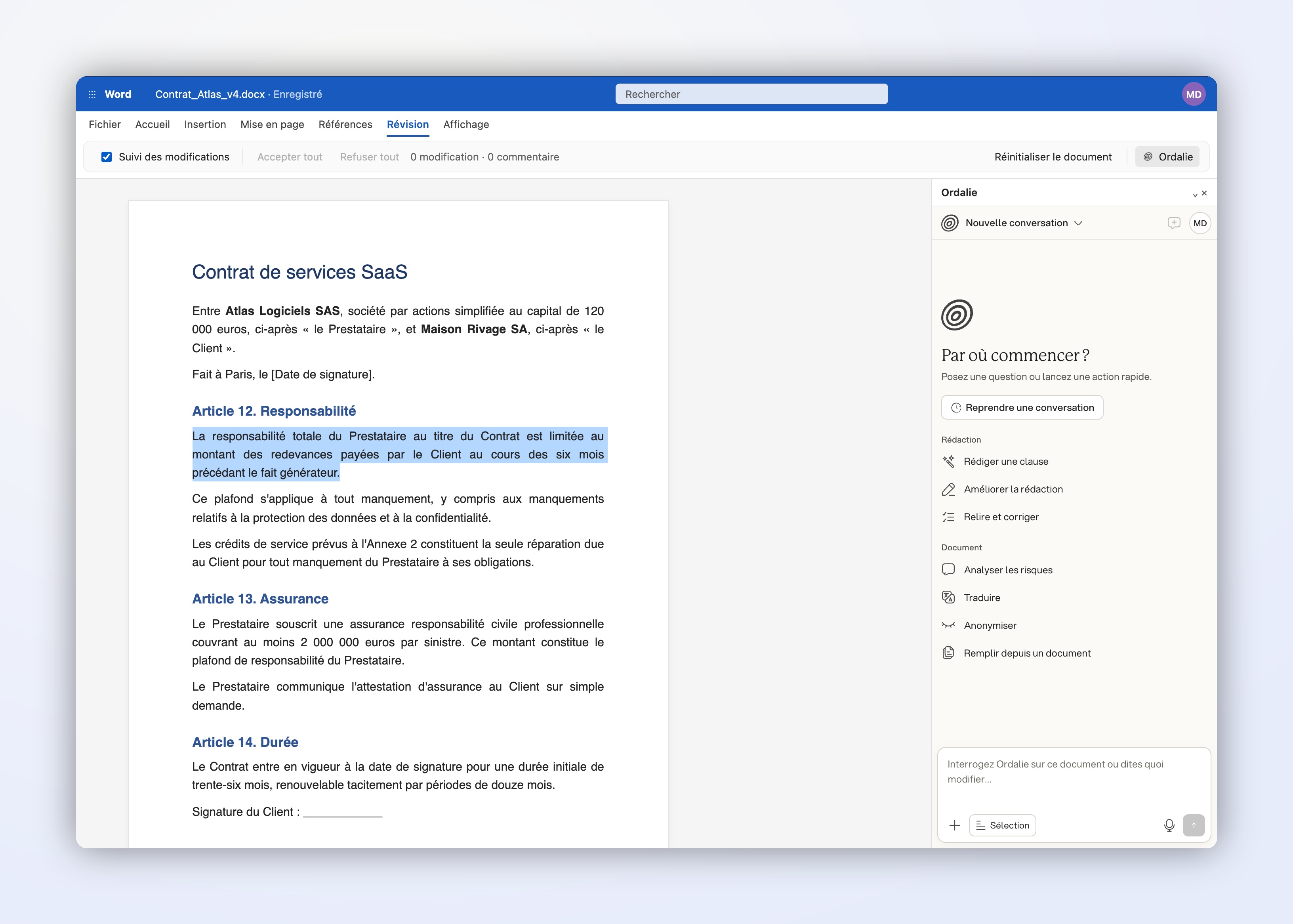Viewport: 1293px width, 924px height.
Task: Open the Références tab
Action: click(345, 124)
